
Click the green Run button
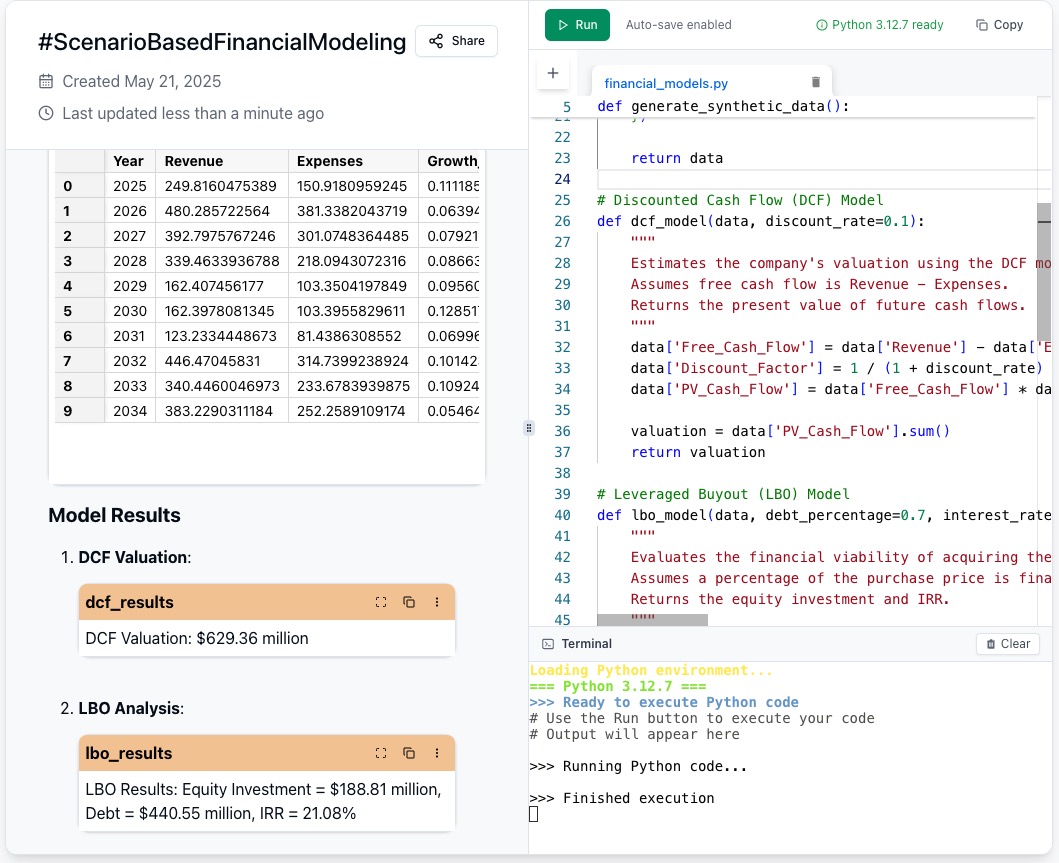(577, 25)
